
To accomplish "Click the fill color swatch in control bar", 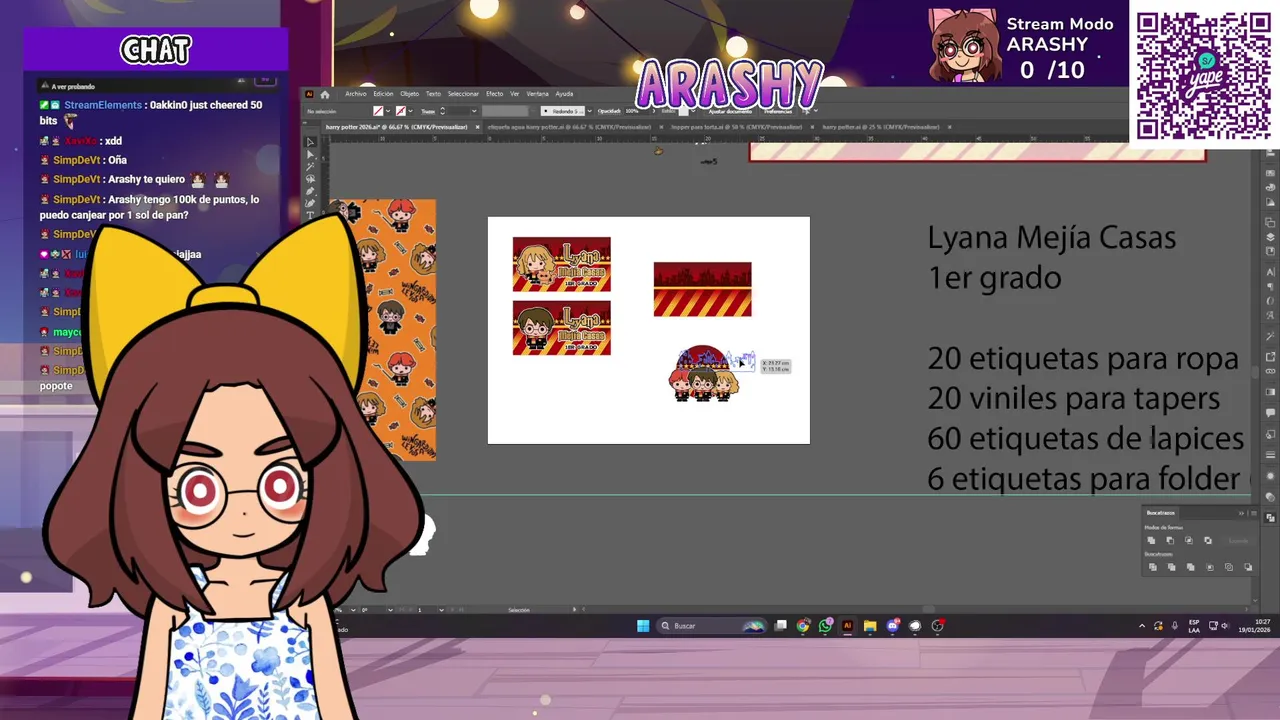I will tap(378, 111).
